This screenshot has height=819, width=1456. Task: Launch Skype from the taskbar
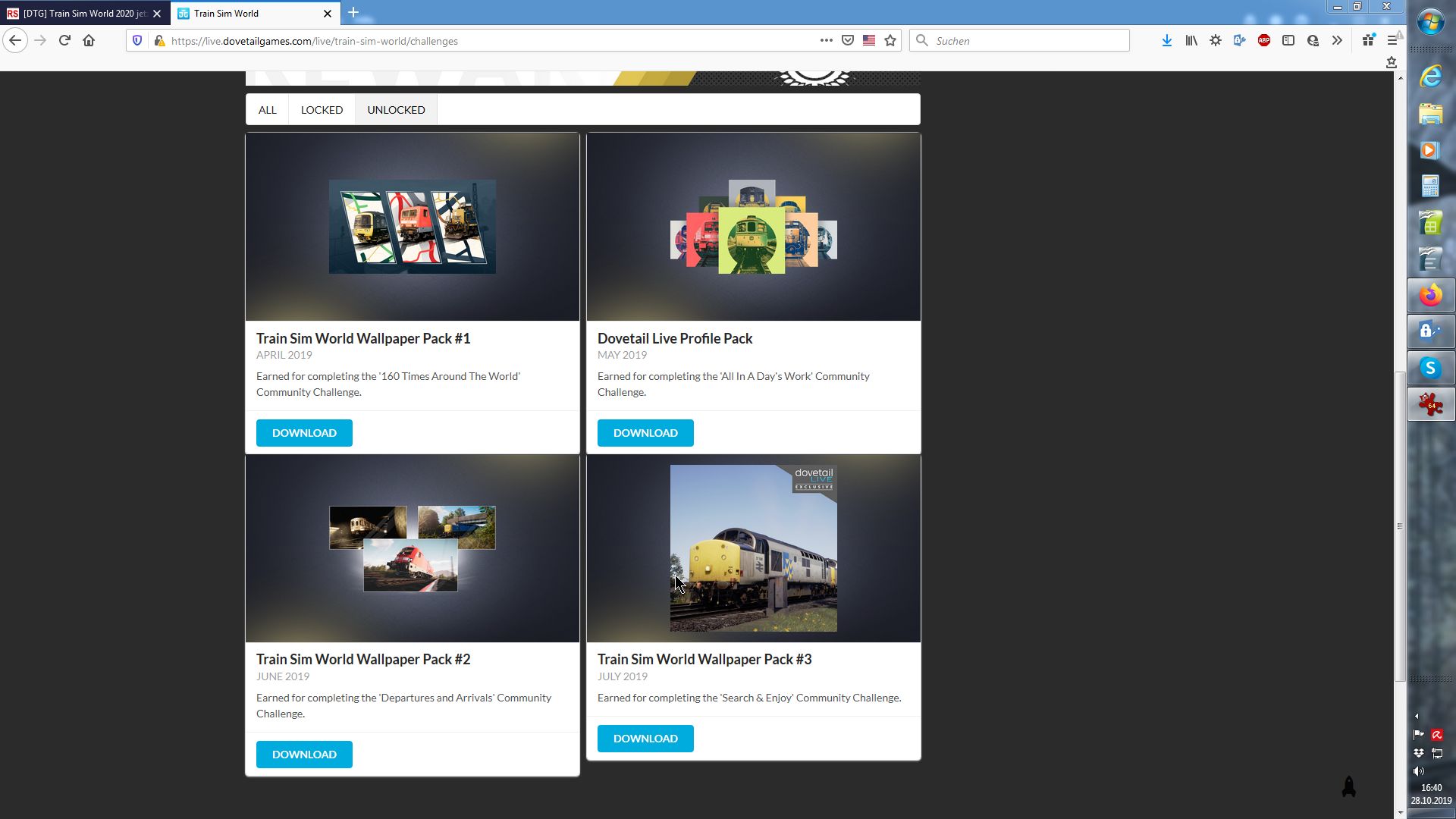1430,369
